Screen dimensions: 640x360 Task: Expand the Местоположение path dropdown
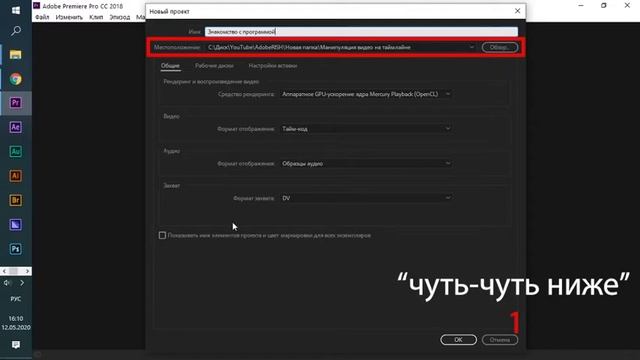pyautogui.click(x=471, y=47)
